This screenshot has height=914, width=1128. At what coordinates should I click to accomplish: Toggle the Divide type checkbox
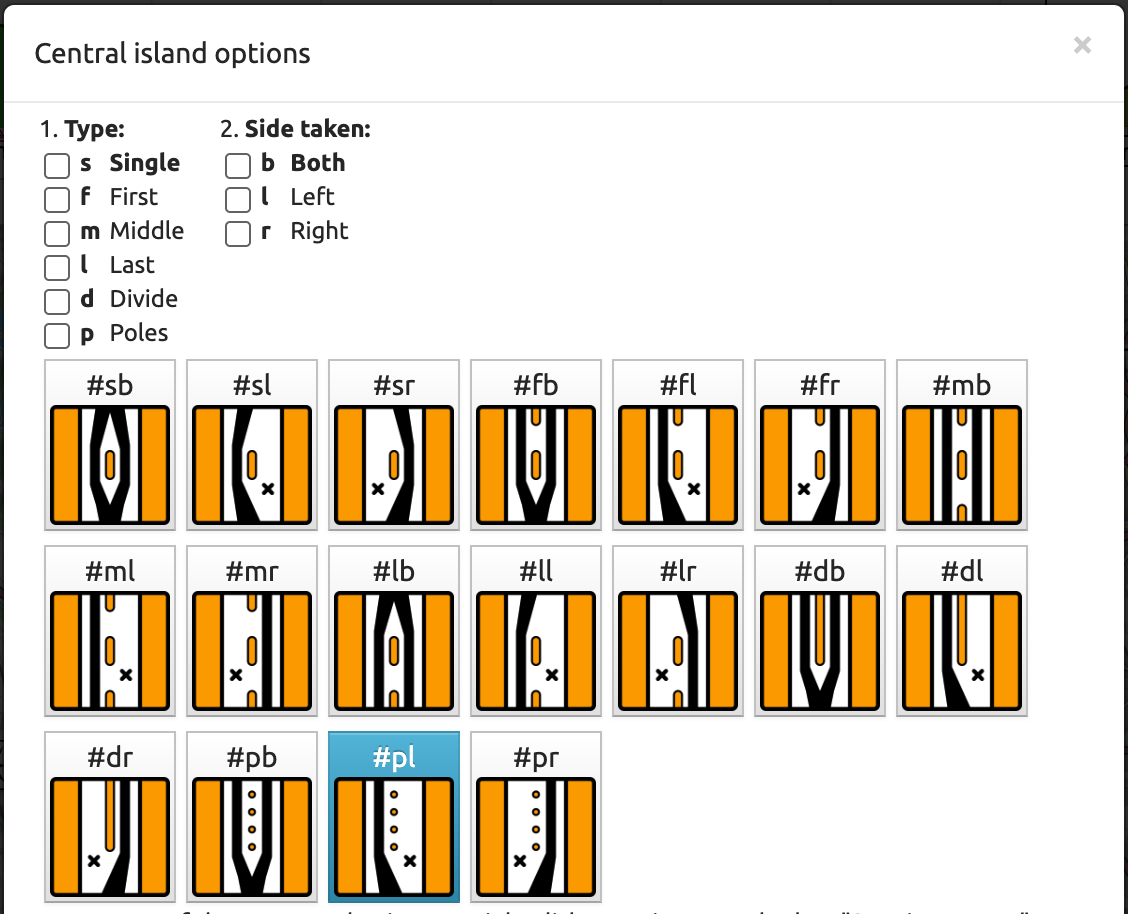pos(57,301)
